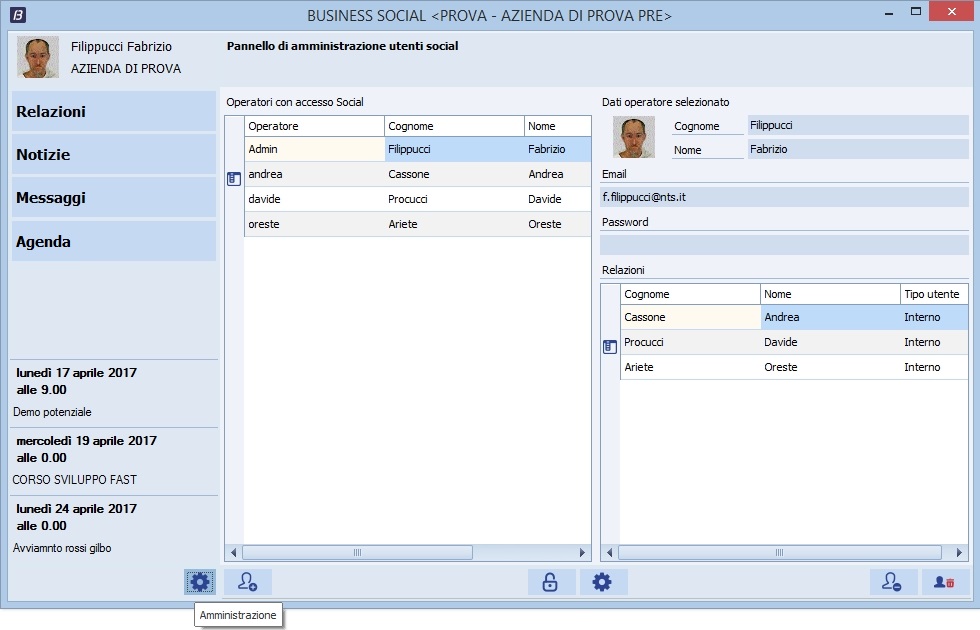Select Ariete Oreste in the Relazioni table
The height and width of the screenshot is (630, 980).
coord(690,367)
